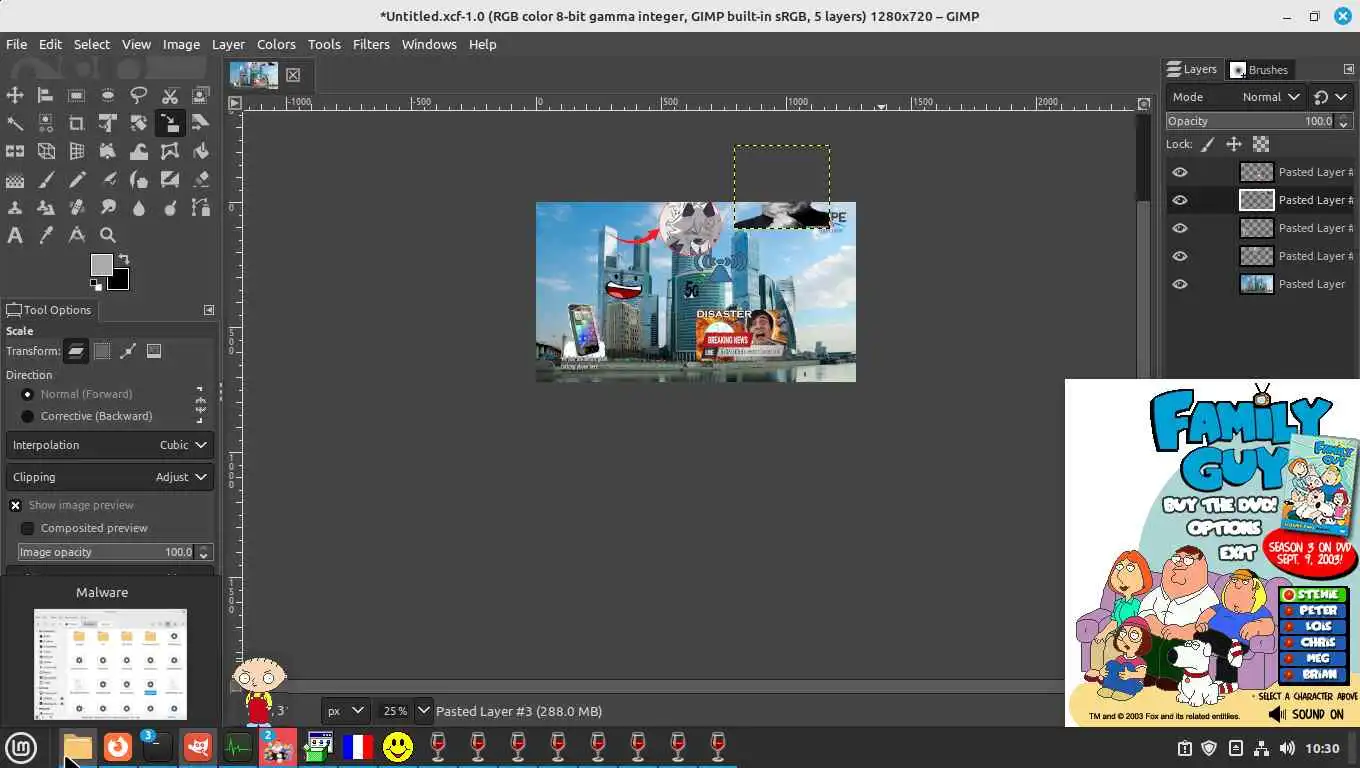Viewport: 1360px width, 768px height.
Task: Click BUY THE DVD! in Family Guy window
Action: tap(1220, 505)
